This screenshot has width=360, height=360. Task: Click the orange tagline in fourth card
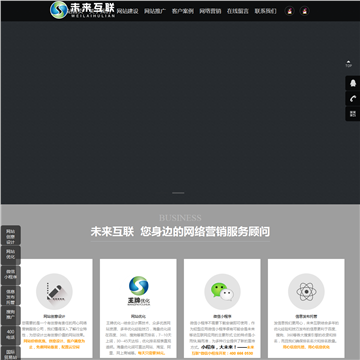(x=306, y=347)
